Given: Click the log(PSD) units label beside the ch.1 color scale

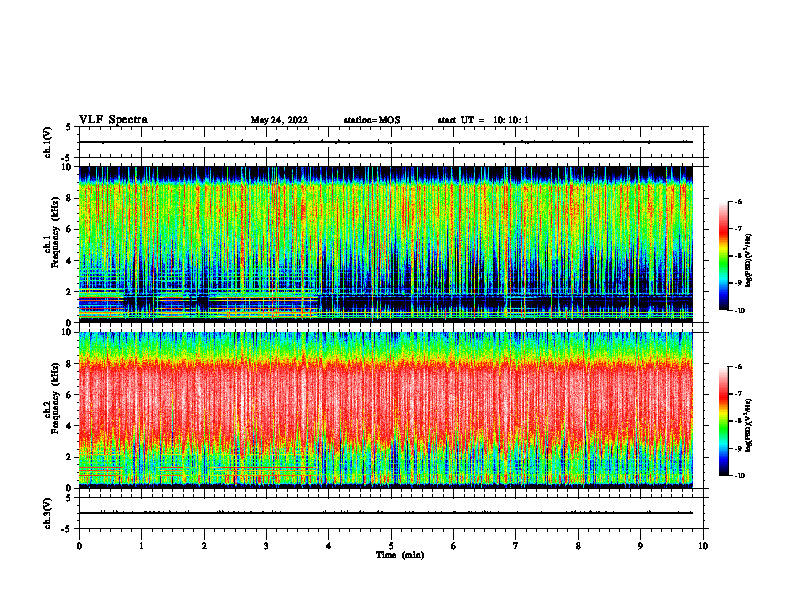Looking at the screenshot, I should tap(749, 261).
